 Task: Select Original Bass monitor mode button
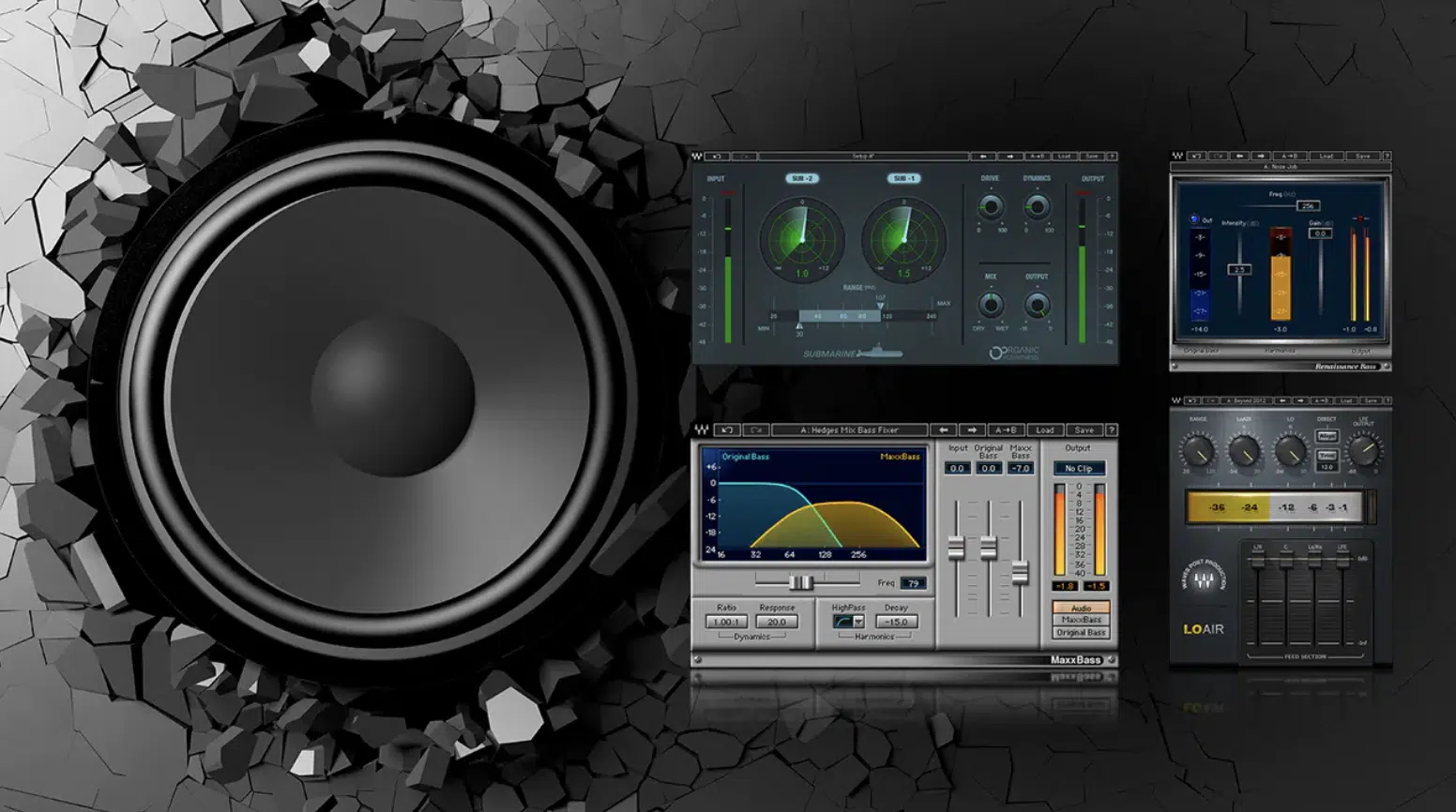[x=1081, y=632]
